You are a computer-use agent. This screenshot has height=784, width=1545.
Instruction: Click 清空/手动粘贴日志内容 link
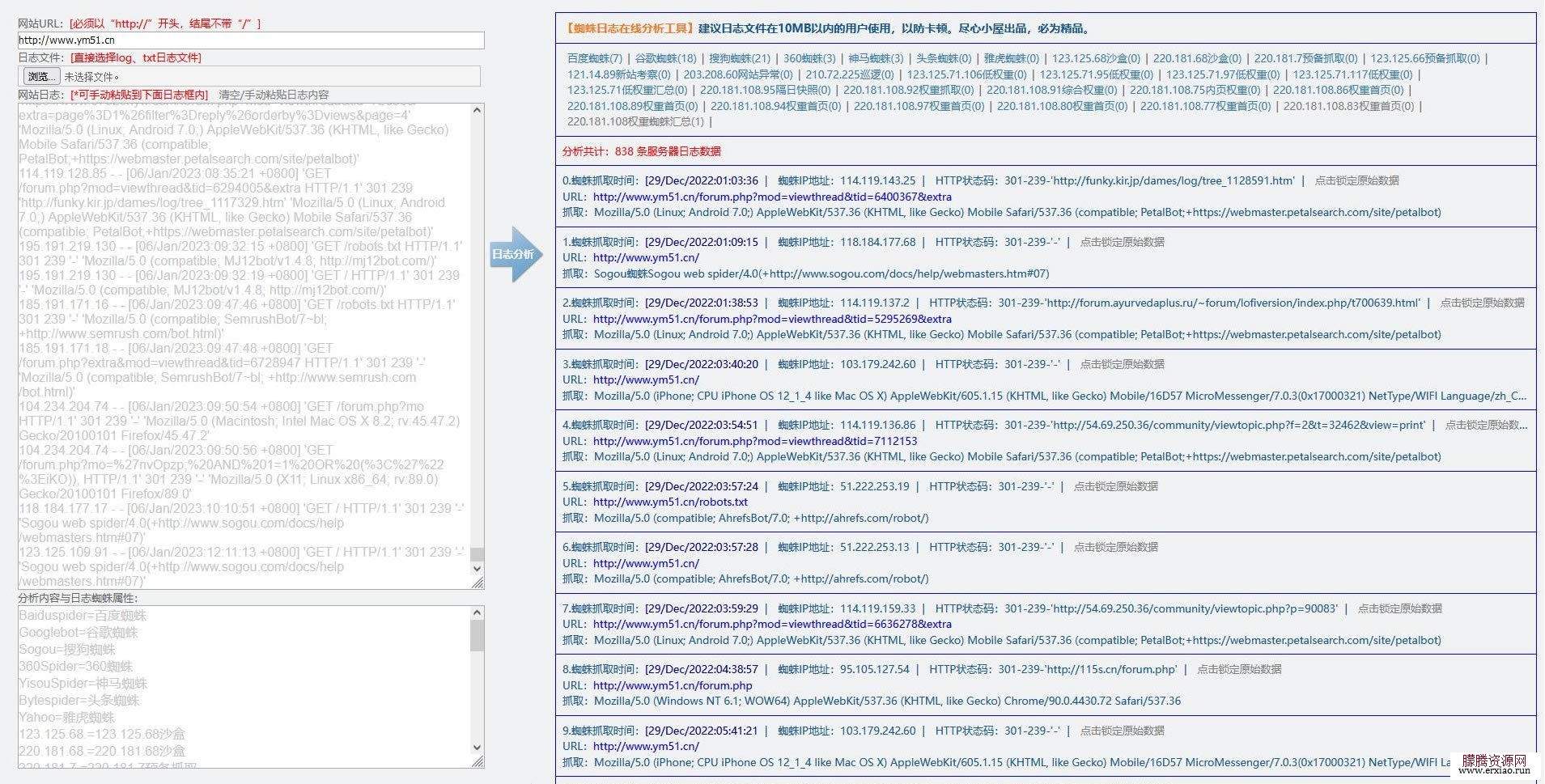click(x=274, y=95)
